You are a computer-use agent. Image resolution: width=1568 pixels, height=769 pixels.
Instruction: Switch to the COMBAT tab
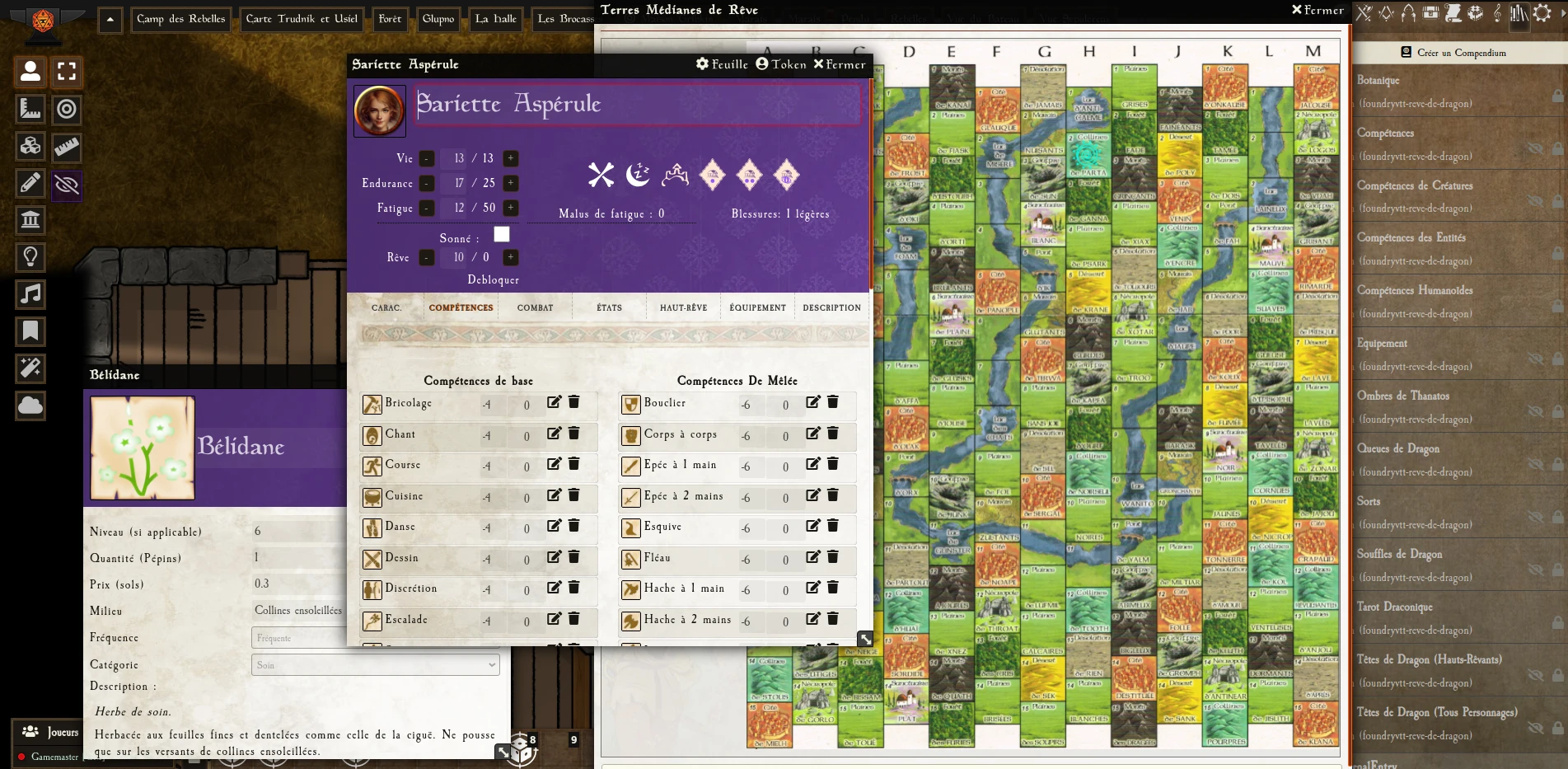tap(536, 307)
